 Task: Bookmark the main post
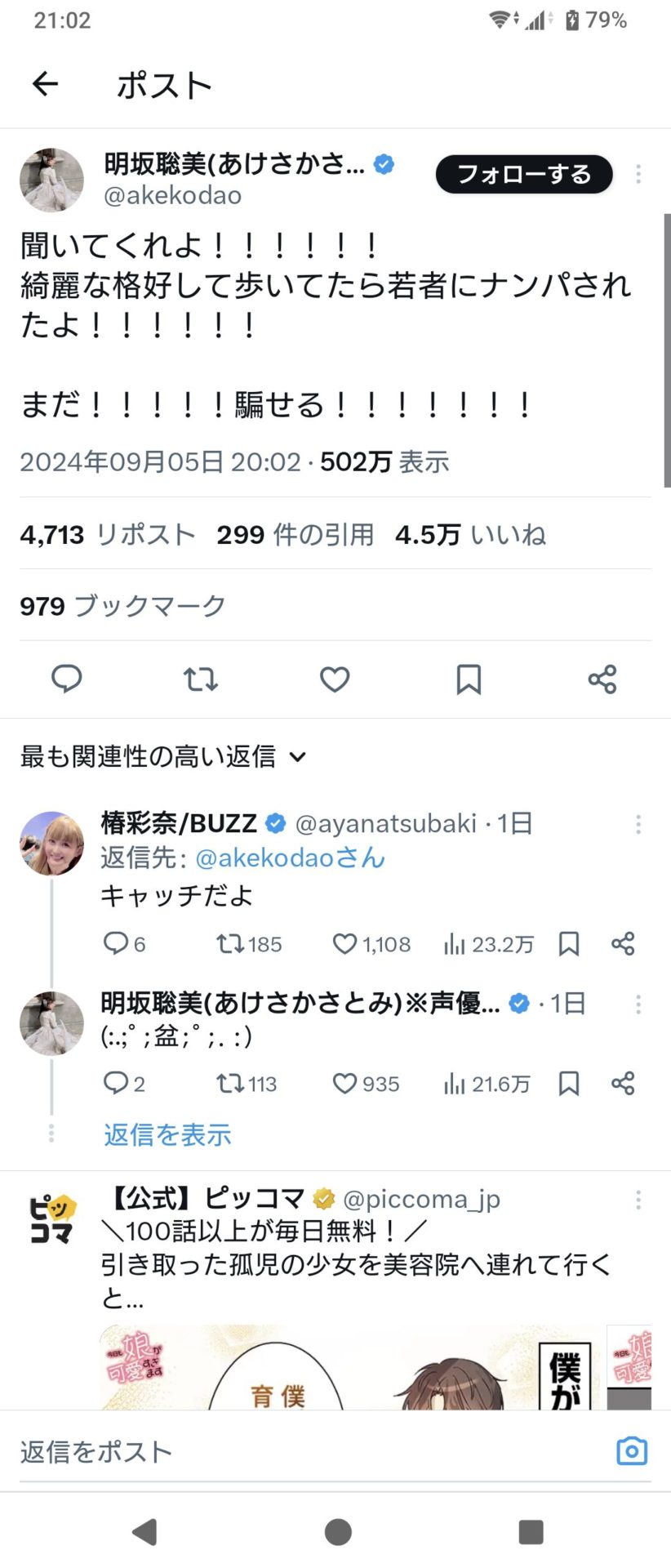(468, 679)
